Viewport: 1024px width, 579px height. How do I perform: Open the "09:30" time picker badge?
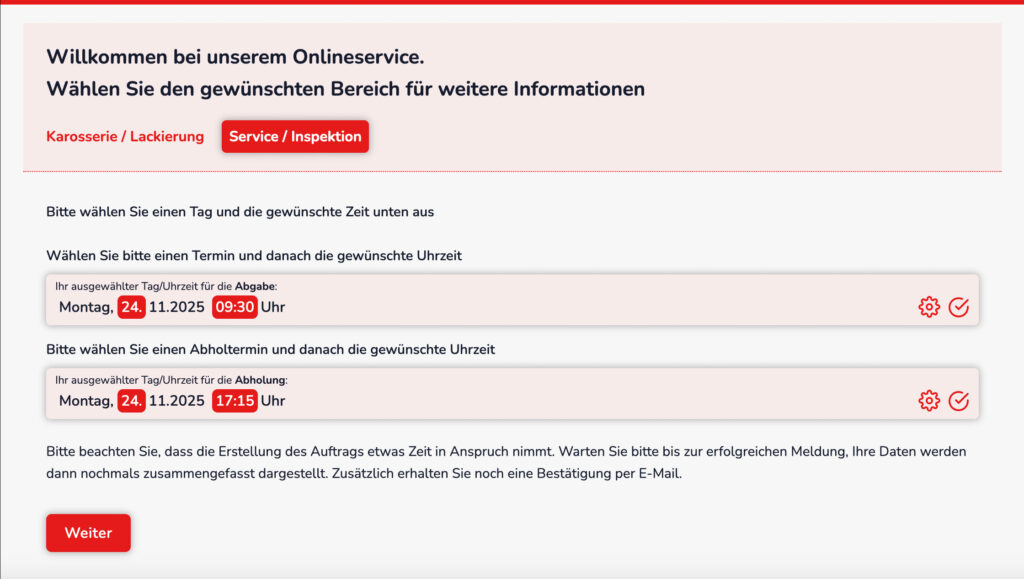(x=234, y=308)
